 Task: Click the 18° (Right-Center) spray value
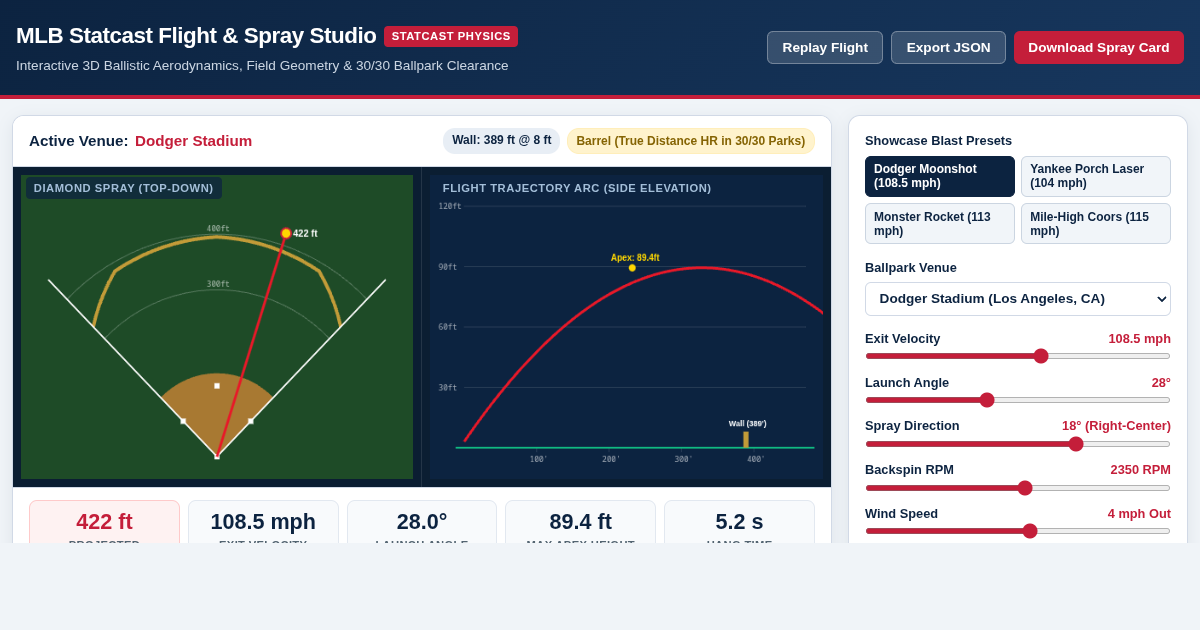(1116, 426)
